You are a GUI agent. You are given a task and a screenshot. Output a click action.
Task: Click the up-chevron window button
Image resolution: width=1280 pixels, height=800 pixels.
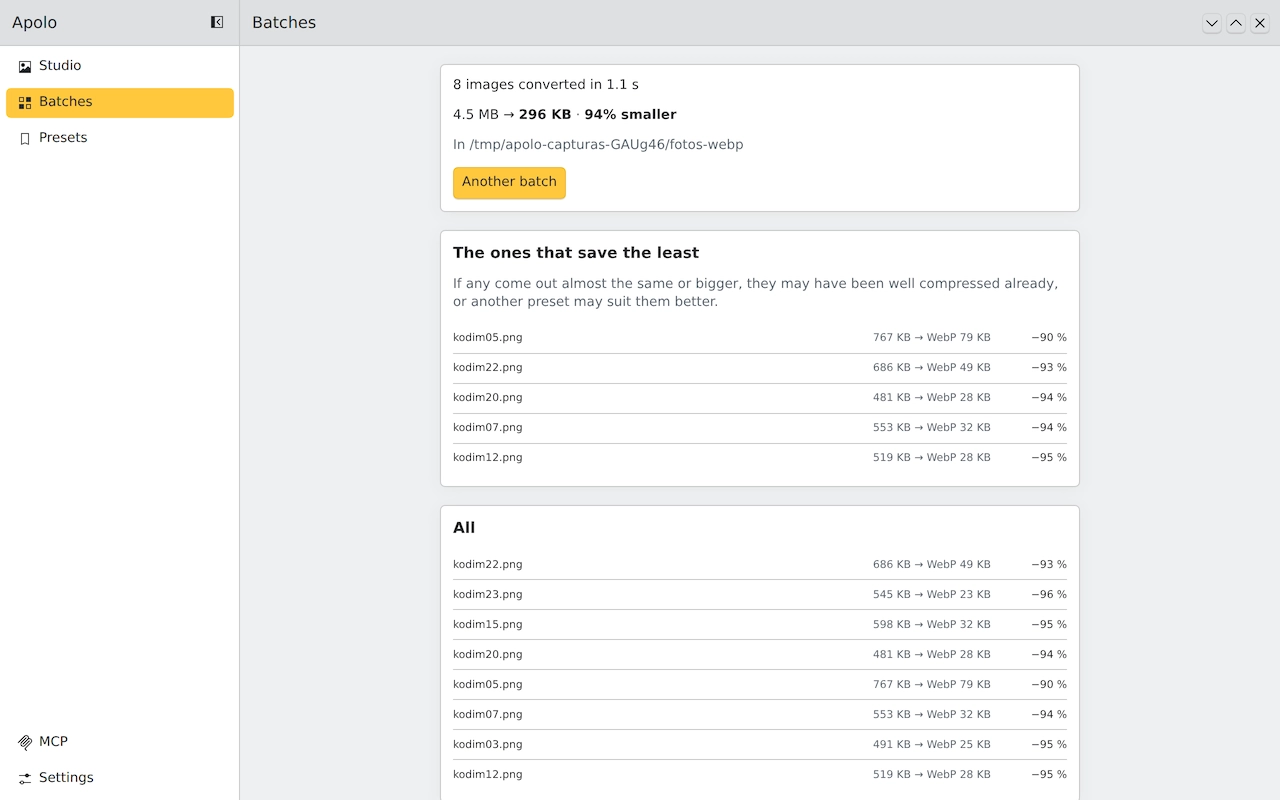point(1236,23)
